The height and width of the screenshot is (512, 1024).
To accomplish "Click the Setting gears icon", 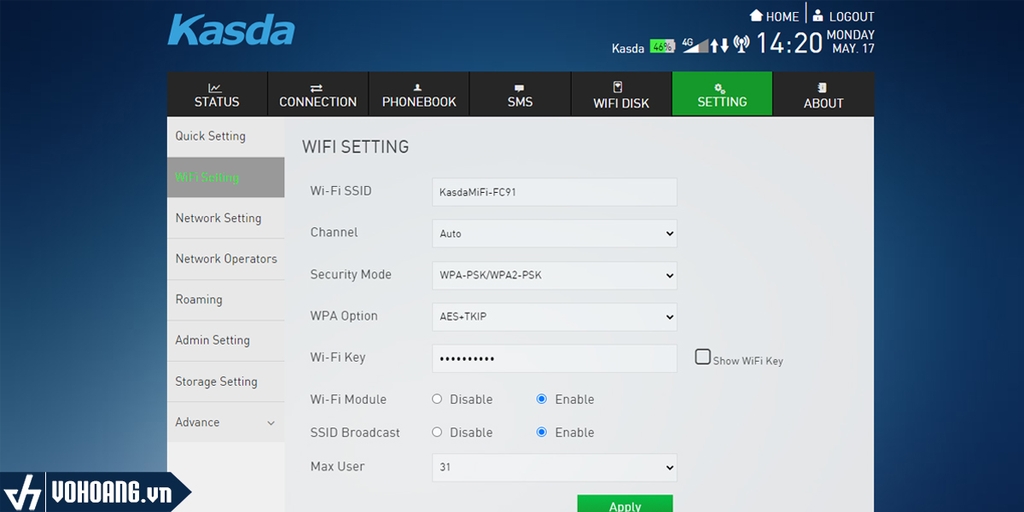I will 720,88.
